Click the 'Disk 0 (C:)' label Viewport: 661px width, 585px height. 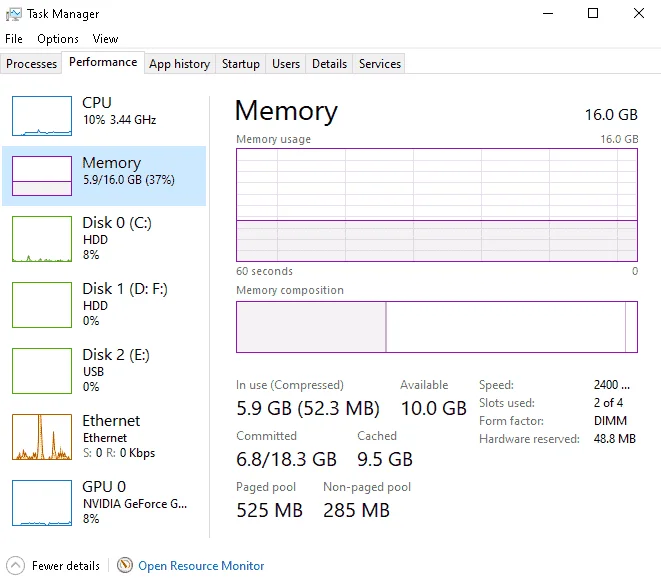[117, 223]
